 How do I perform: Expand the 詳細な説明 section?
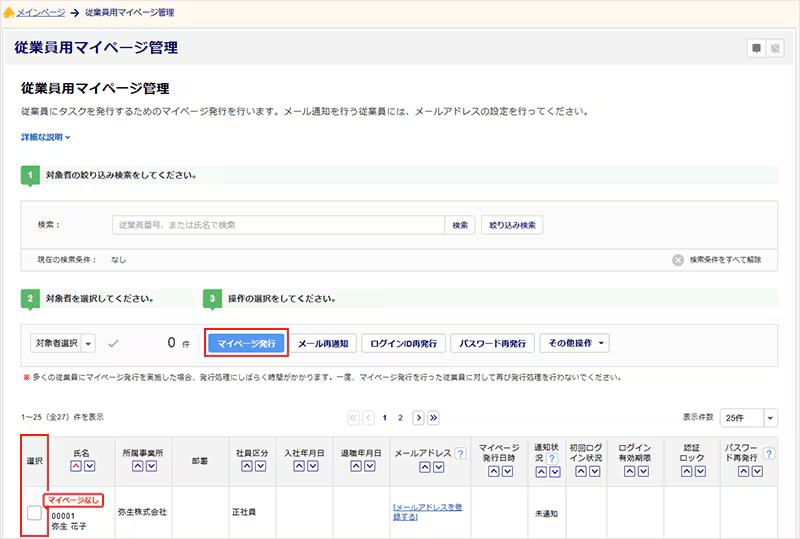(45, 137)
